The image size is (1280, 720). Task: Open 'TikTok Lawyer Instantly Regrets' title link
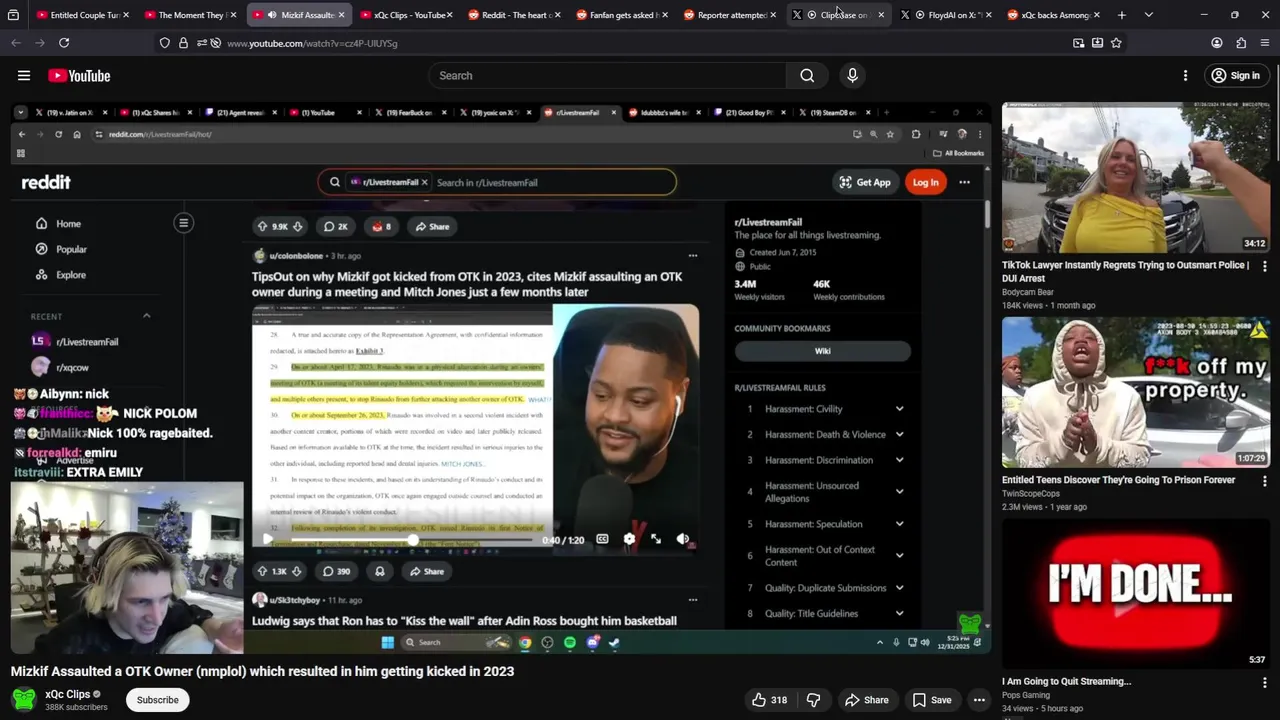[1125, 272]
